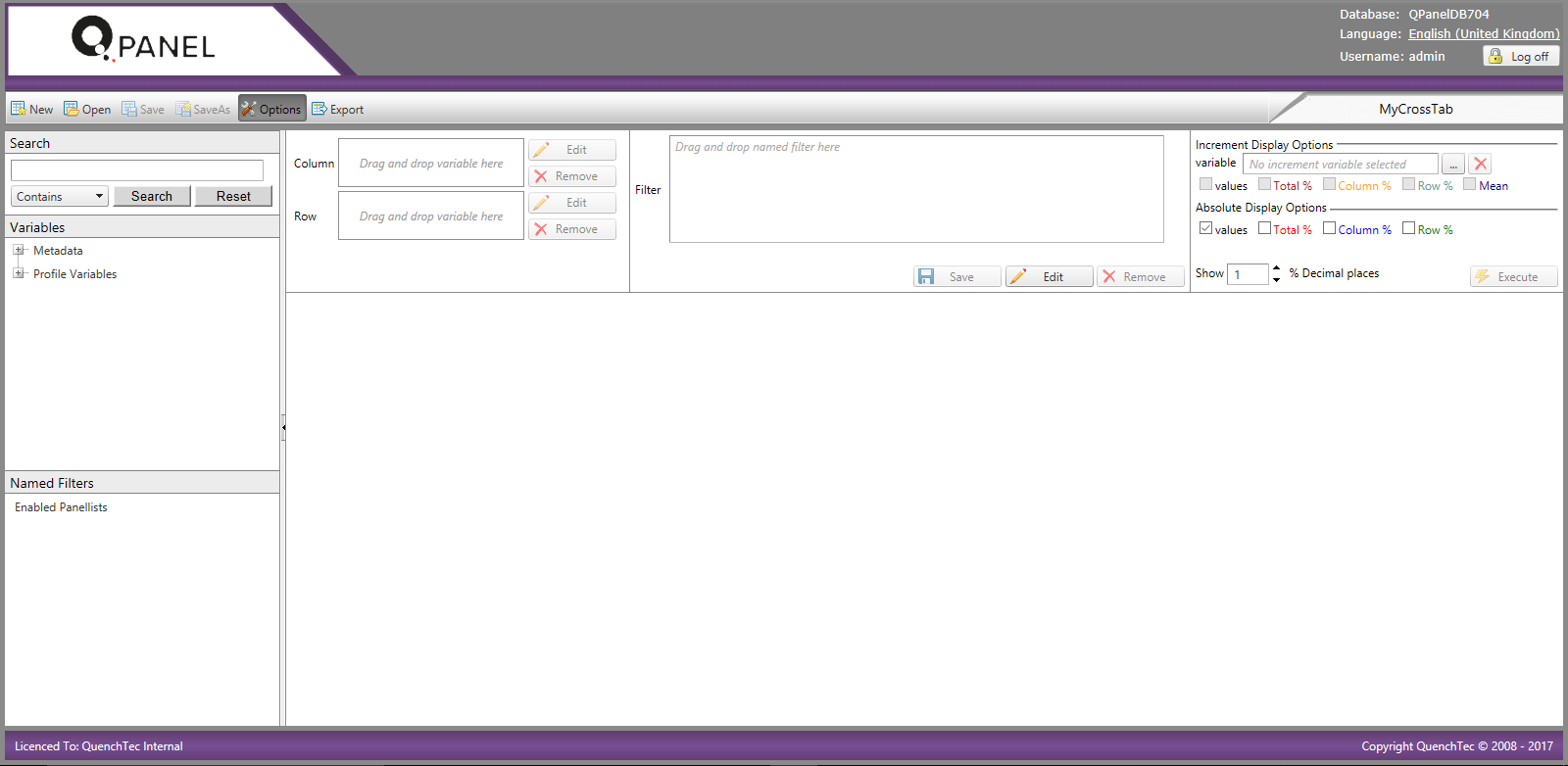Click the named filter drop area
This screenshot has width=1568, height=766.
pyautogui.click(x=916, y=189)
